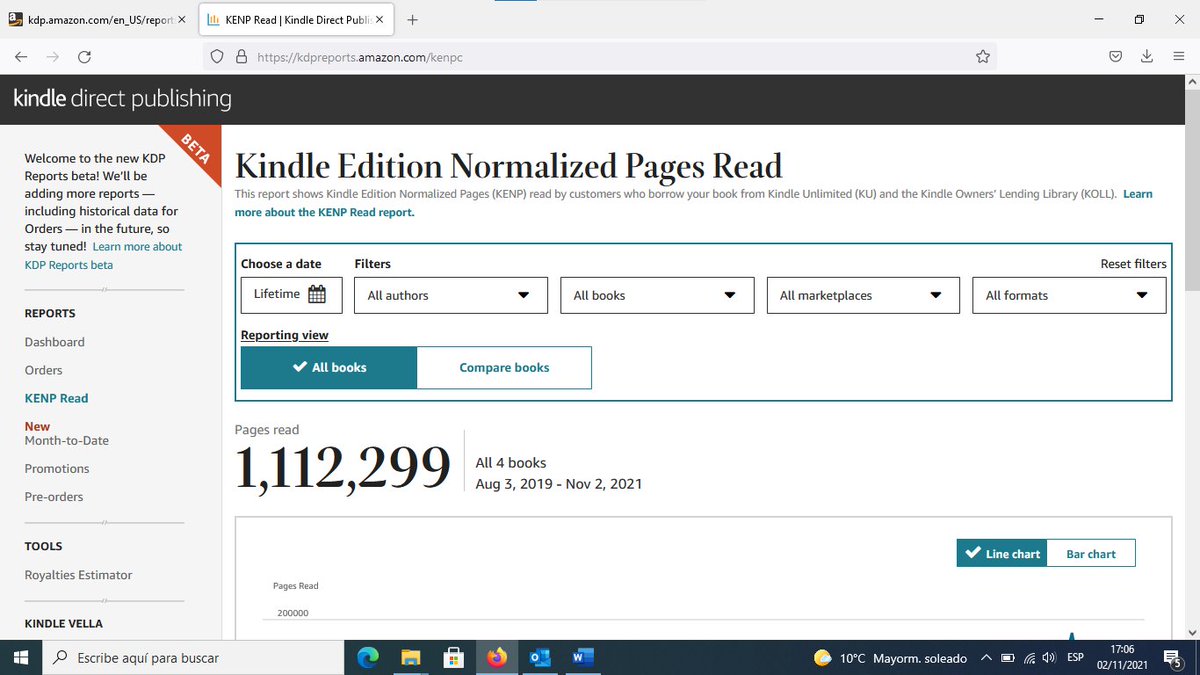This screenshot has width=1200, height=675.
Task: Open the Lifetime date chooser
Action: 291,295
